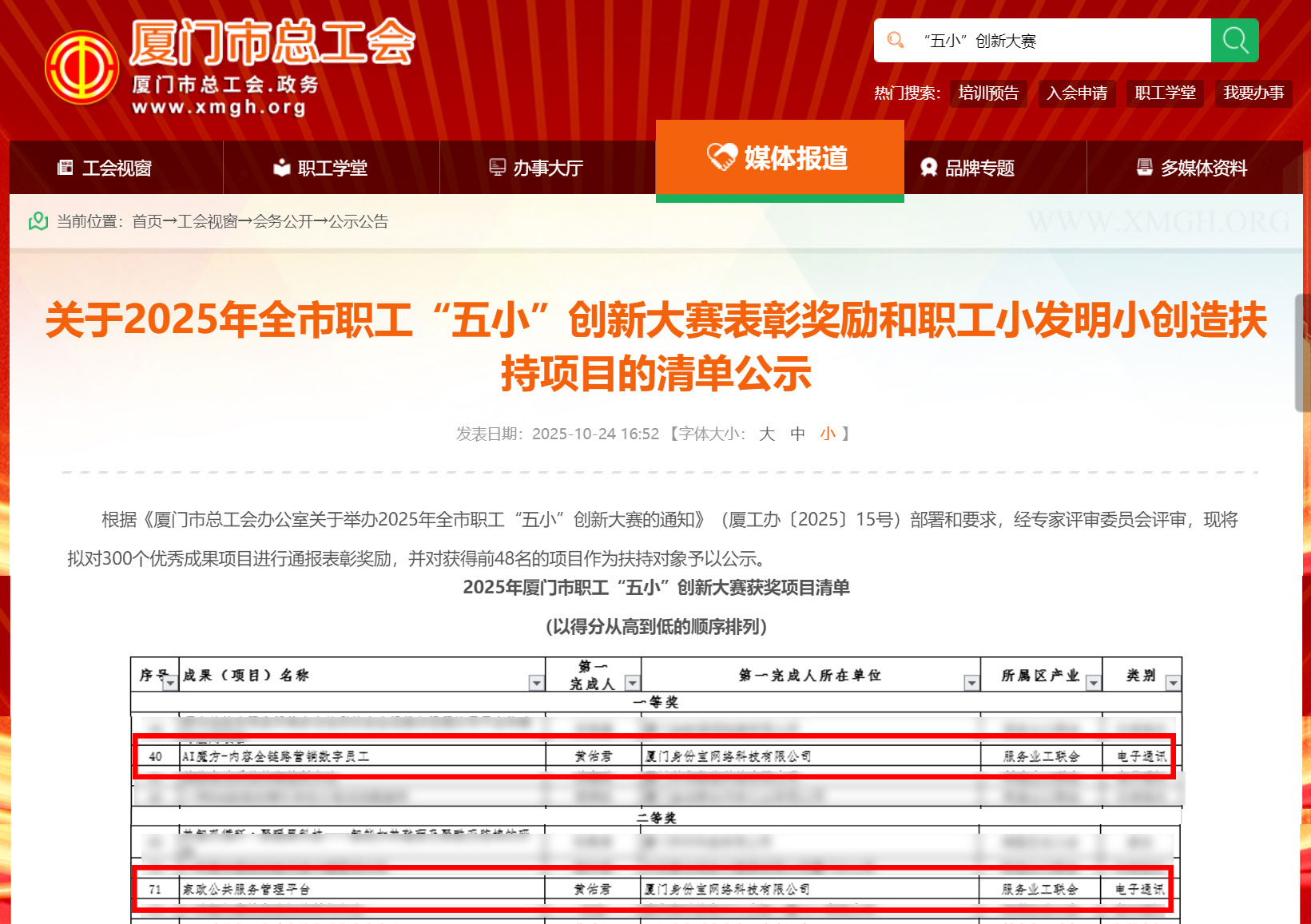1311x924 pixels.
Task: Click the handshake heart icon on 媒体报道
Action: (x=721, y=157)
